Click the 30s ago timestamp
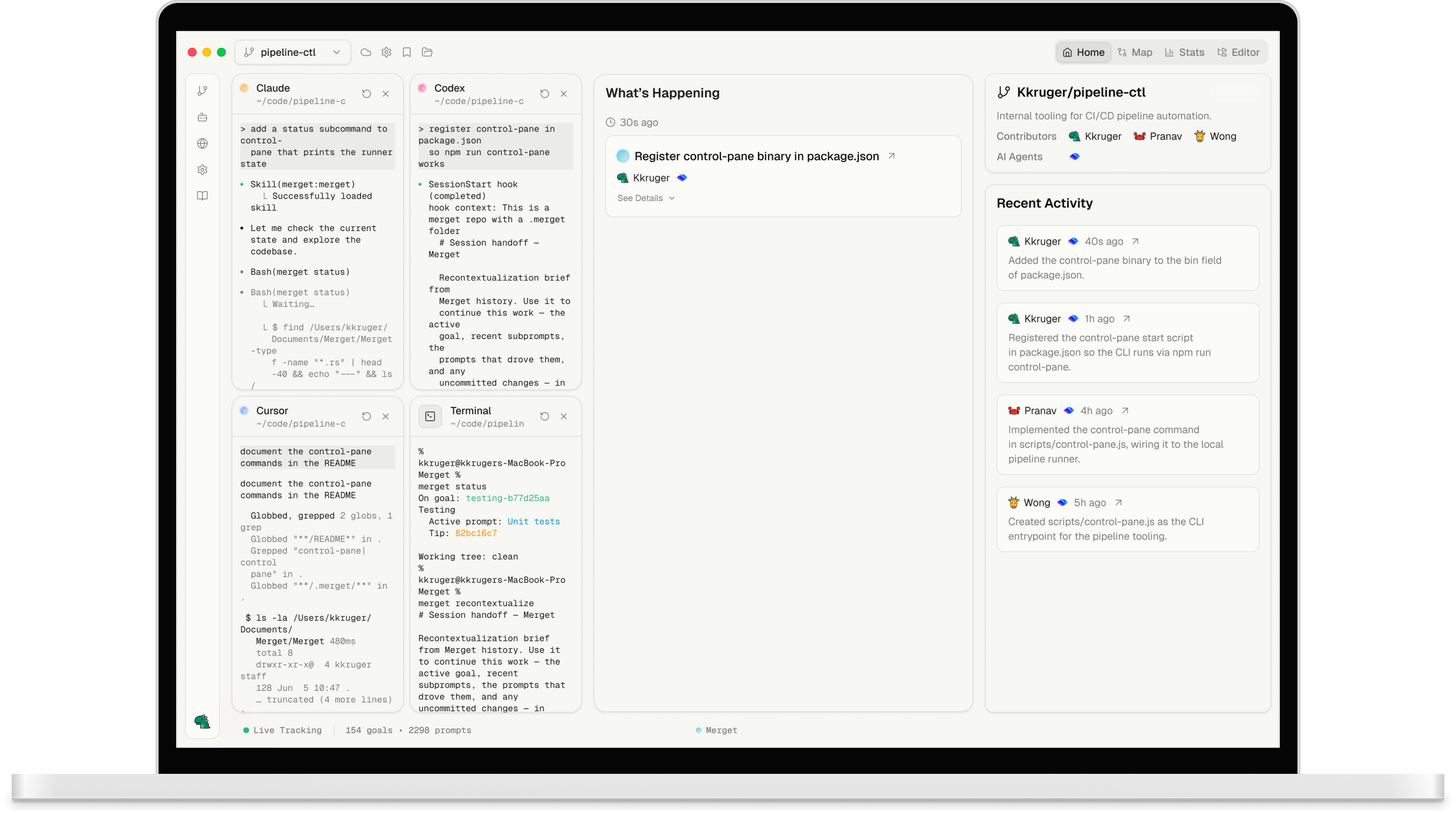 (x=638, y=122)
